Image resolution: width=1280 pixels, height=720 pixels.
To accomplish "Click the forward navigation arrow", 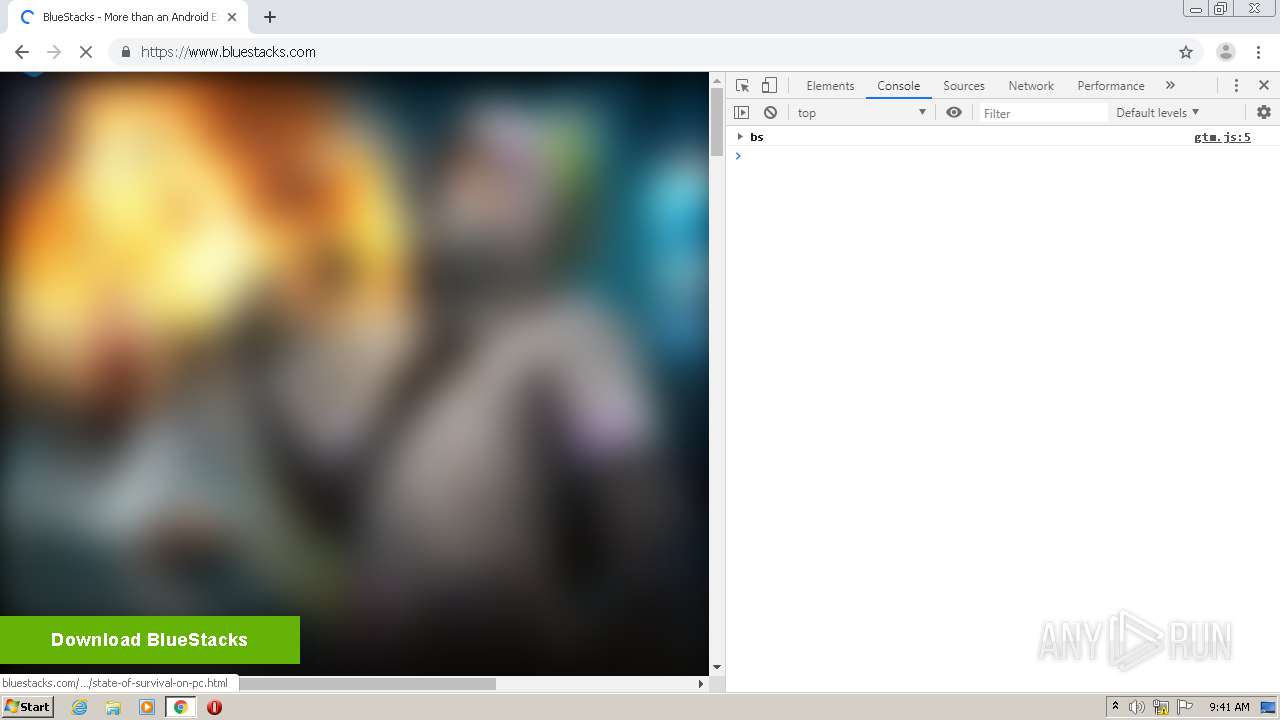I will (x=54, y=52).
